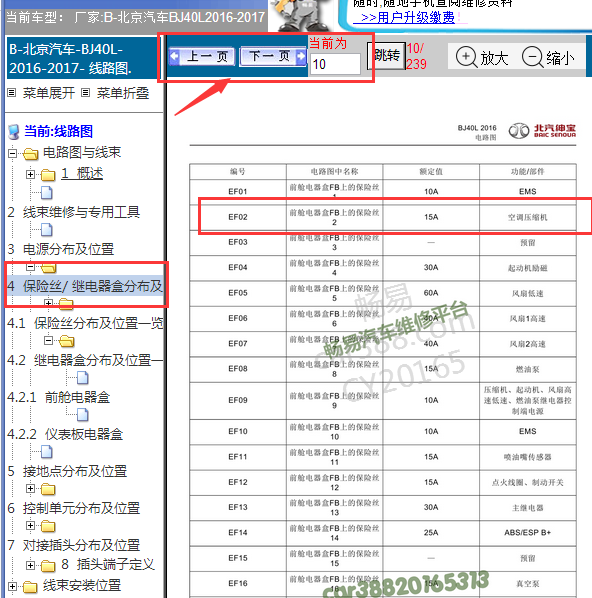592x598 pixels.
Task: Open the 线束安装位置 folder item
Action: click(x=82, y=585)
